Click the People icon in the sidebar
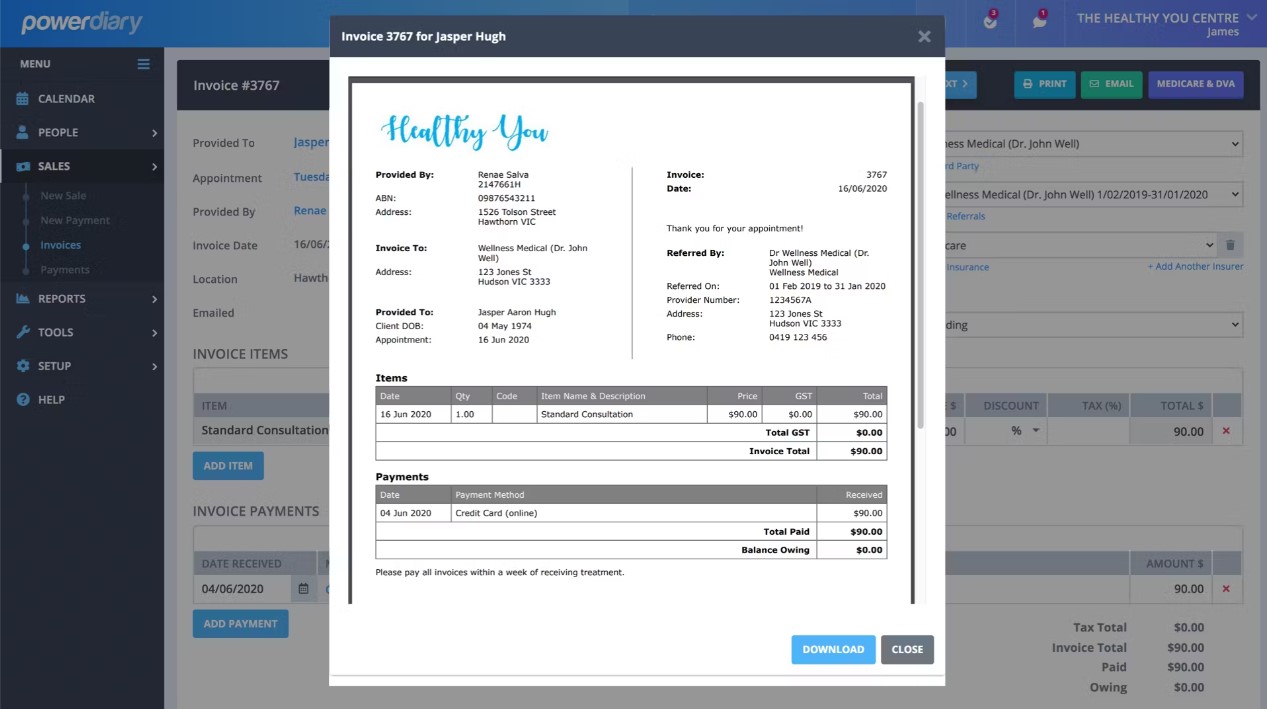This screenshot has height=709, width=1267. [x=22, y=132]
